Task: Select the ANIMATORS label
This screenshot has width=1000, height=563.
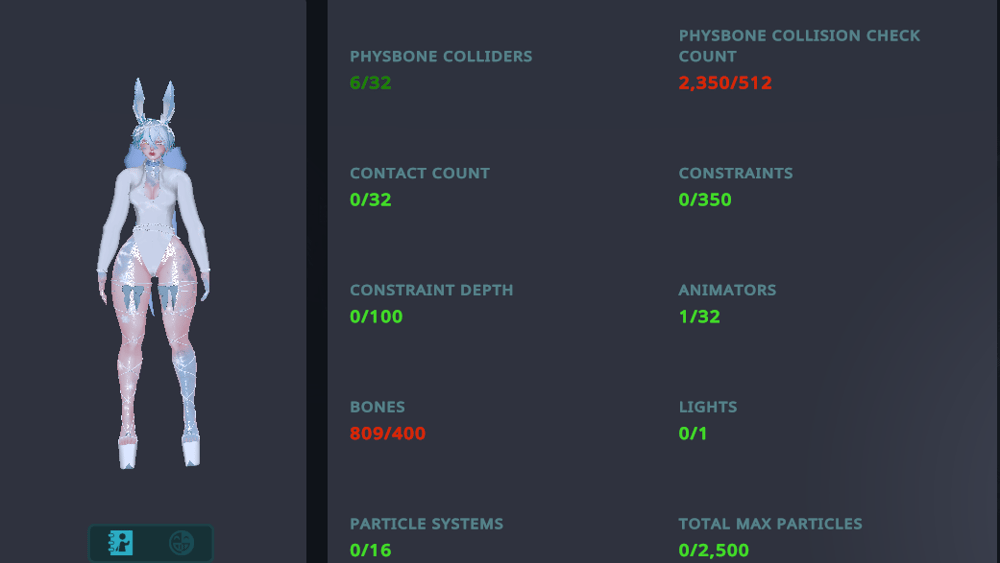Action: [x=727, y=290]
